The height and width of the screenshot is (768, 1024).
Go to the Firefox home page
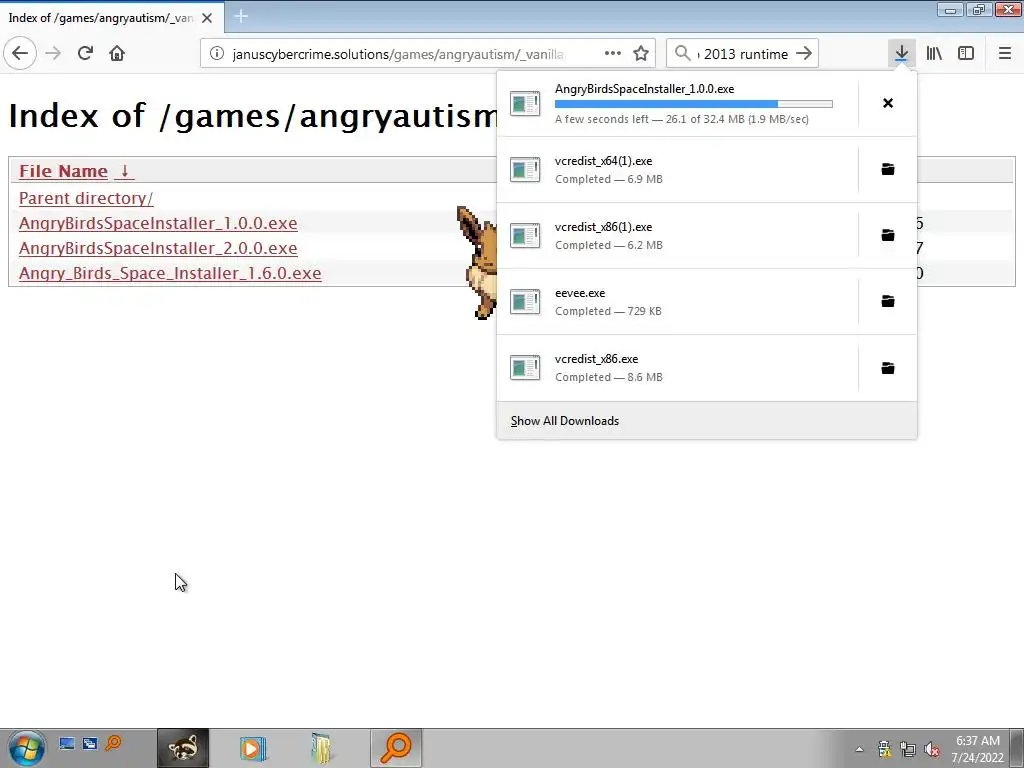click(x=117, y=54)
